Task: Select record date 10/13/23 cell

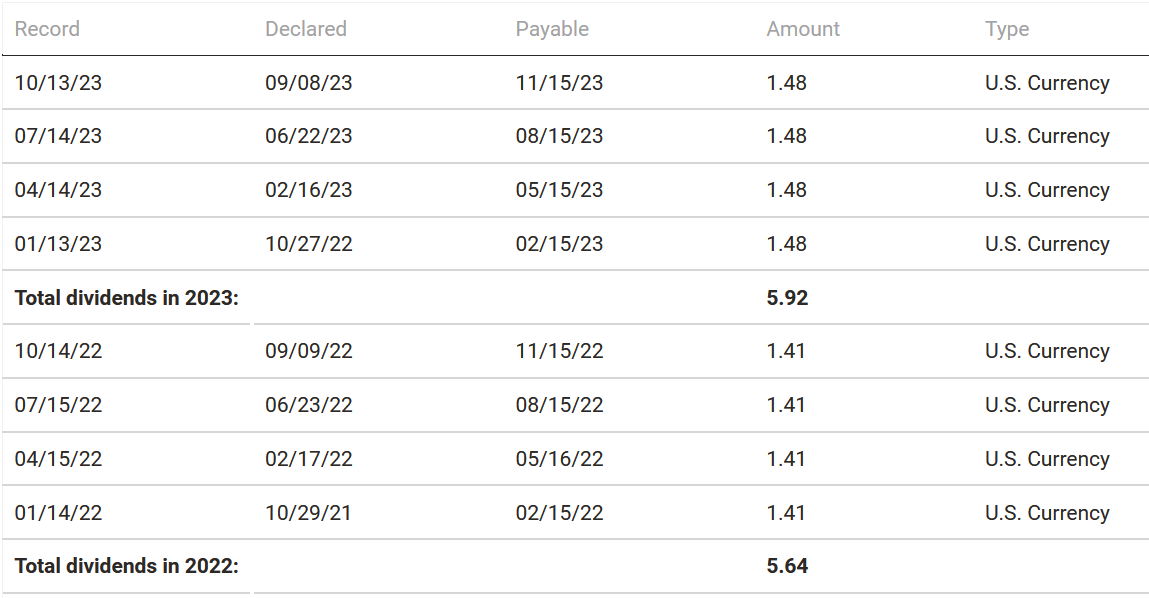Action: coord(58,83)
